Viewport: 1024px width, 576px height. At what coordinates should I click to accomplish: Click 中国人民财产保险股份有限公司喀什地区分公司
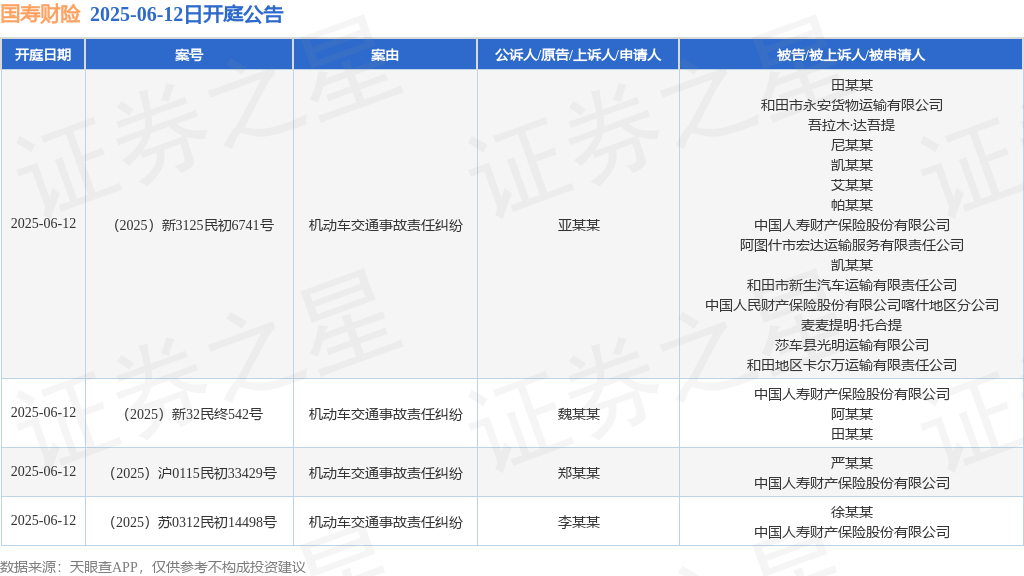(x=852, y=305)
